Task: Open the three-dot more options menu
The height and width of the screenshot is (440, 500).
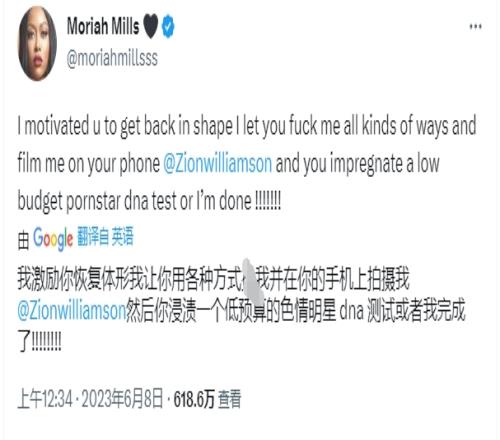Action: [475, 26]
